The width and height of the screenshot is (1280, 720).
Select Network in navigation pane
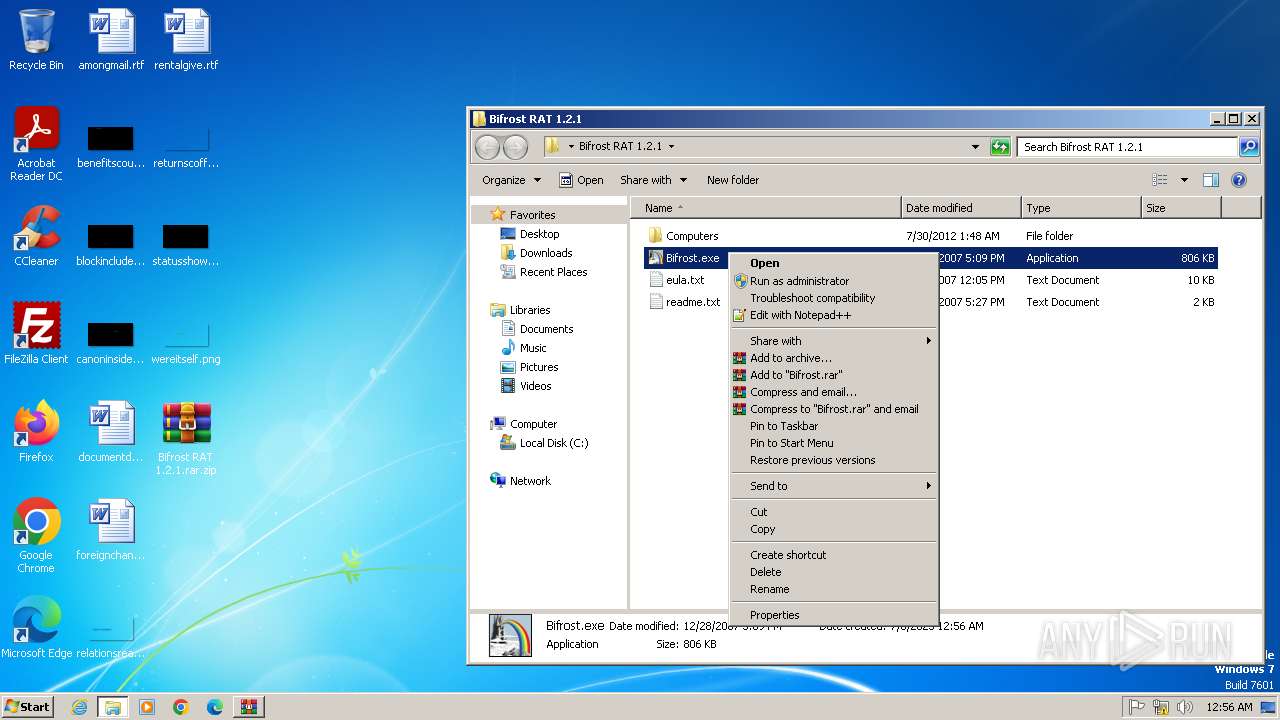click(x=530, y=481)
